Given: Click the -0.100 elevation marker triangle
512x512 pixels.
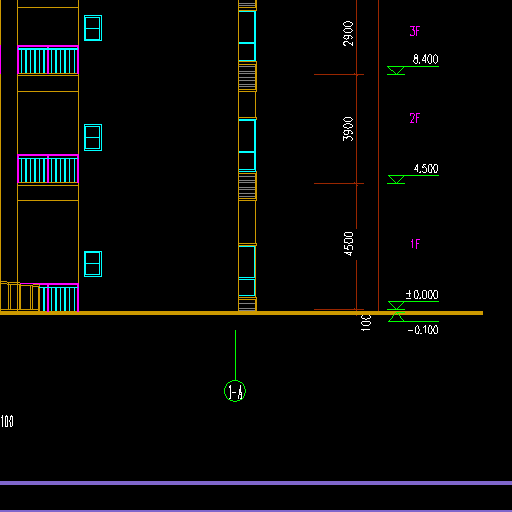Looking at the screenshot, I should (x=396, y=317).
